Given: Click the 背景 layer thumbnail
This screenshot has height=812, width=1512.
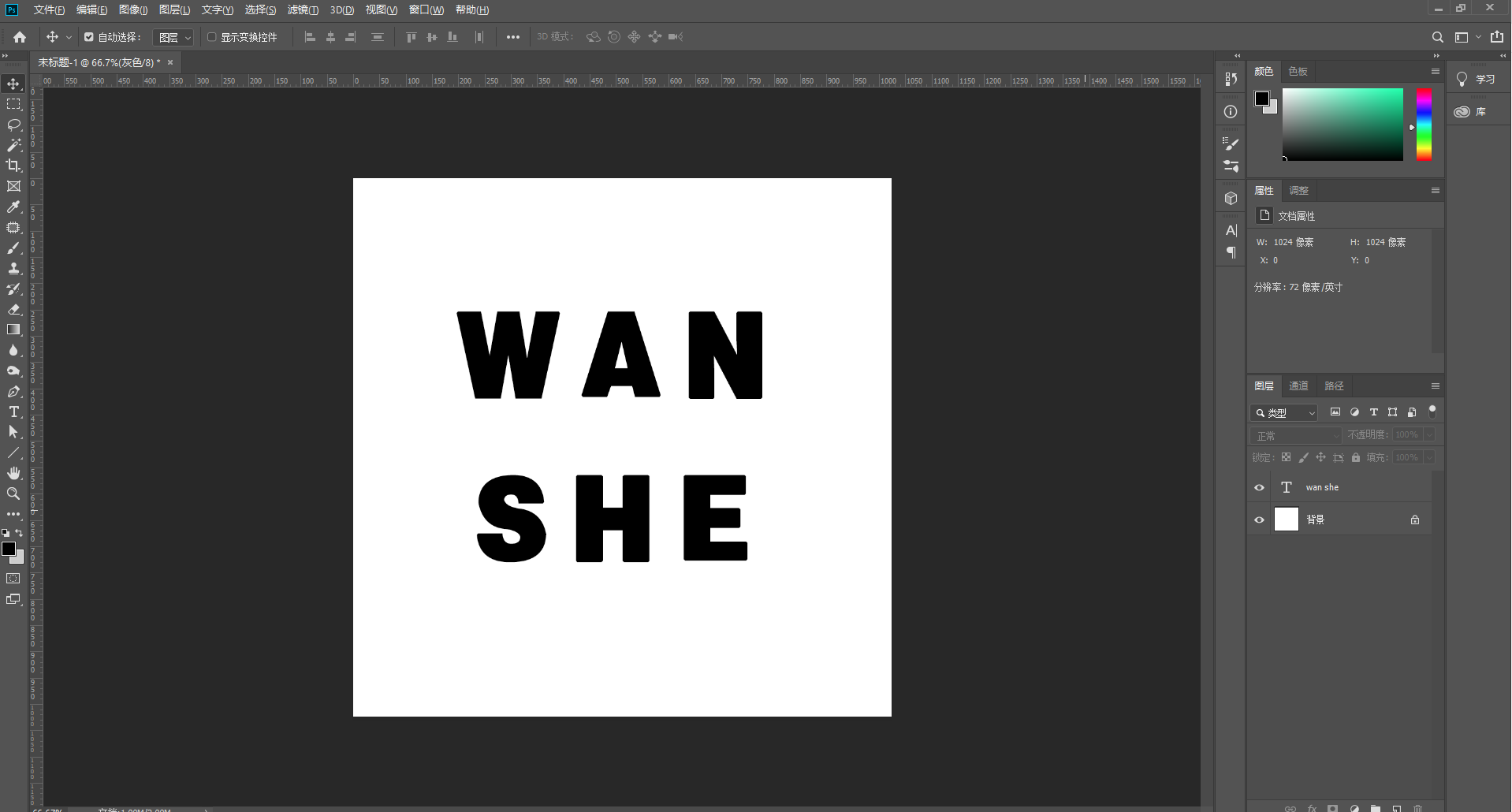Looking at the screenshot, I should tap(1287, 520).
